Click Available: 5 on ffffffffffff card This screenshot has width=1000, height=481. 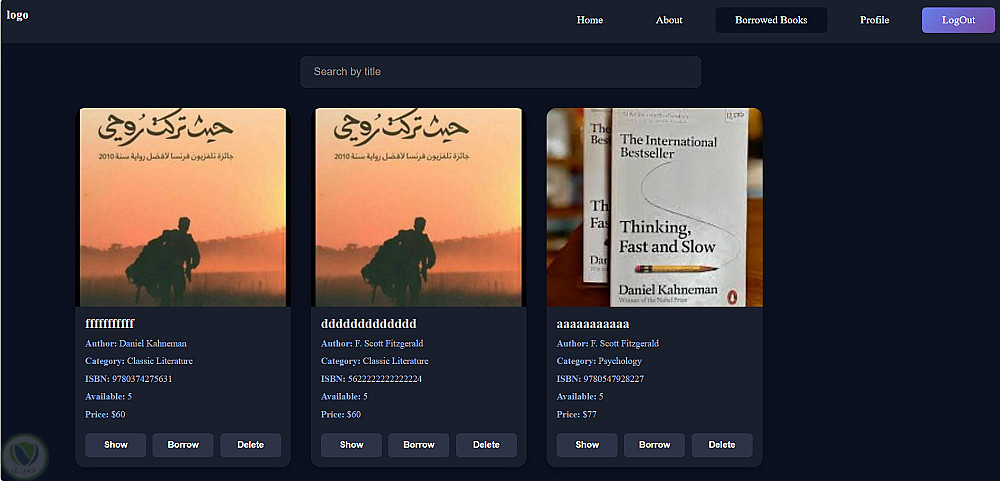point(108,397)
